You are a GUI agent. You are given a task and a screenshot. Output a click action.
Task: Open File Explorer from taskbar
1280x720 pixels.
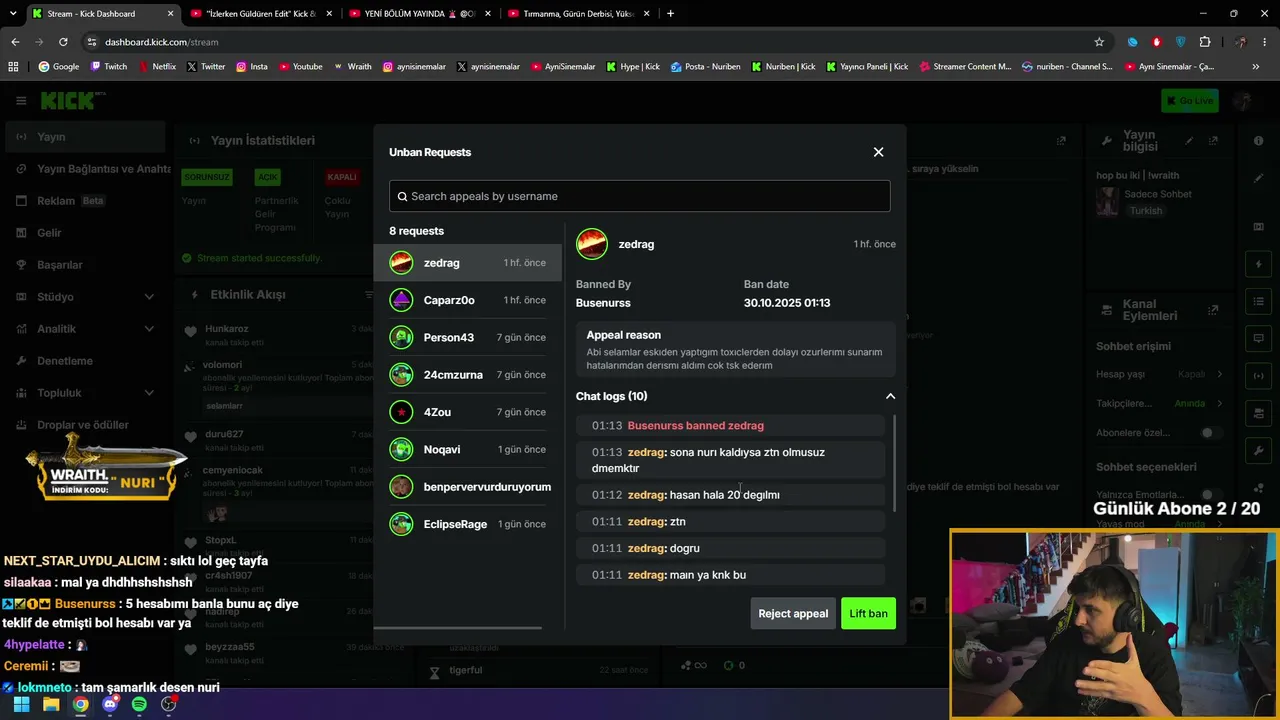point(51,704)
